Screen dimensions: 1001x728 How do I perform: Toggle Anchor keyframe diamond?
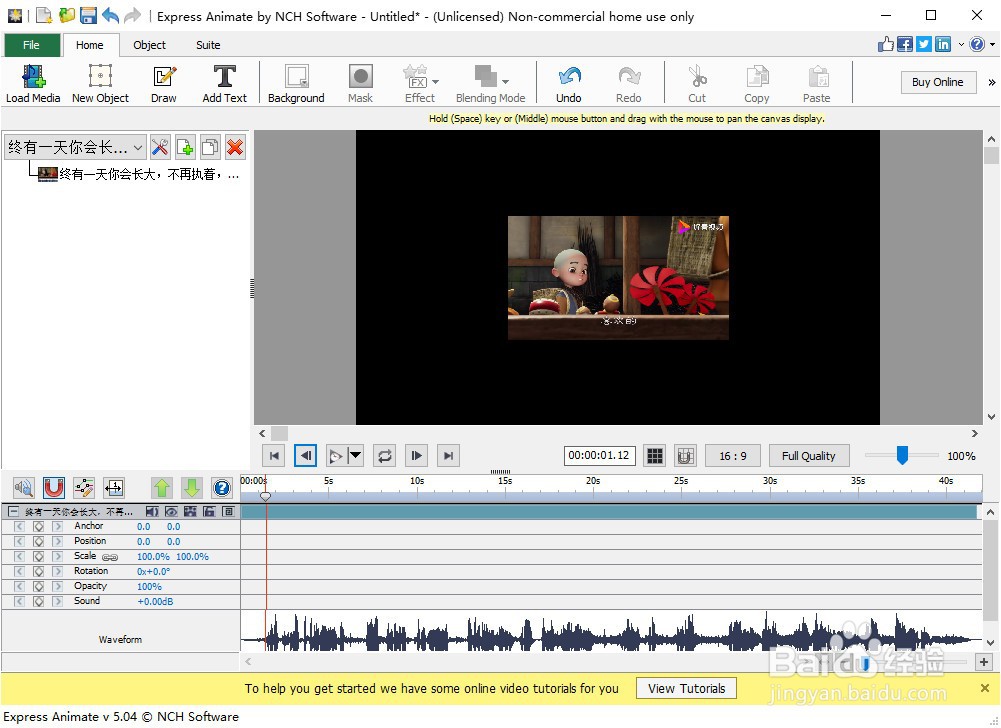click(x=38, y=527)
